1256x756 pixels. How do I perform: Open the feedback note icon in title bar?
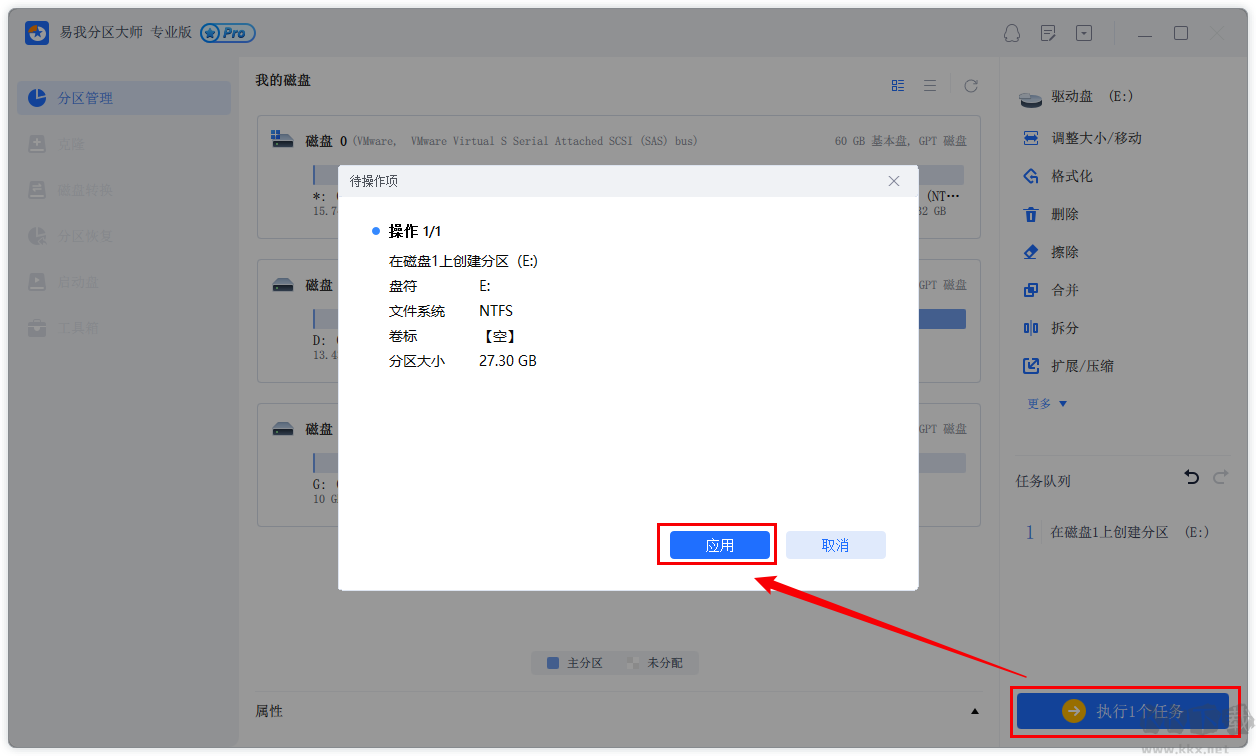coord(1048,33)
